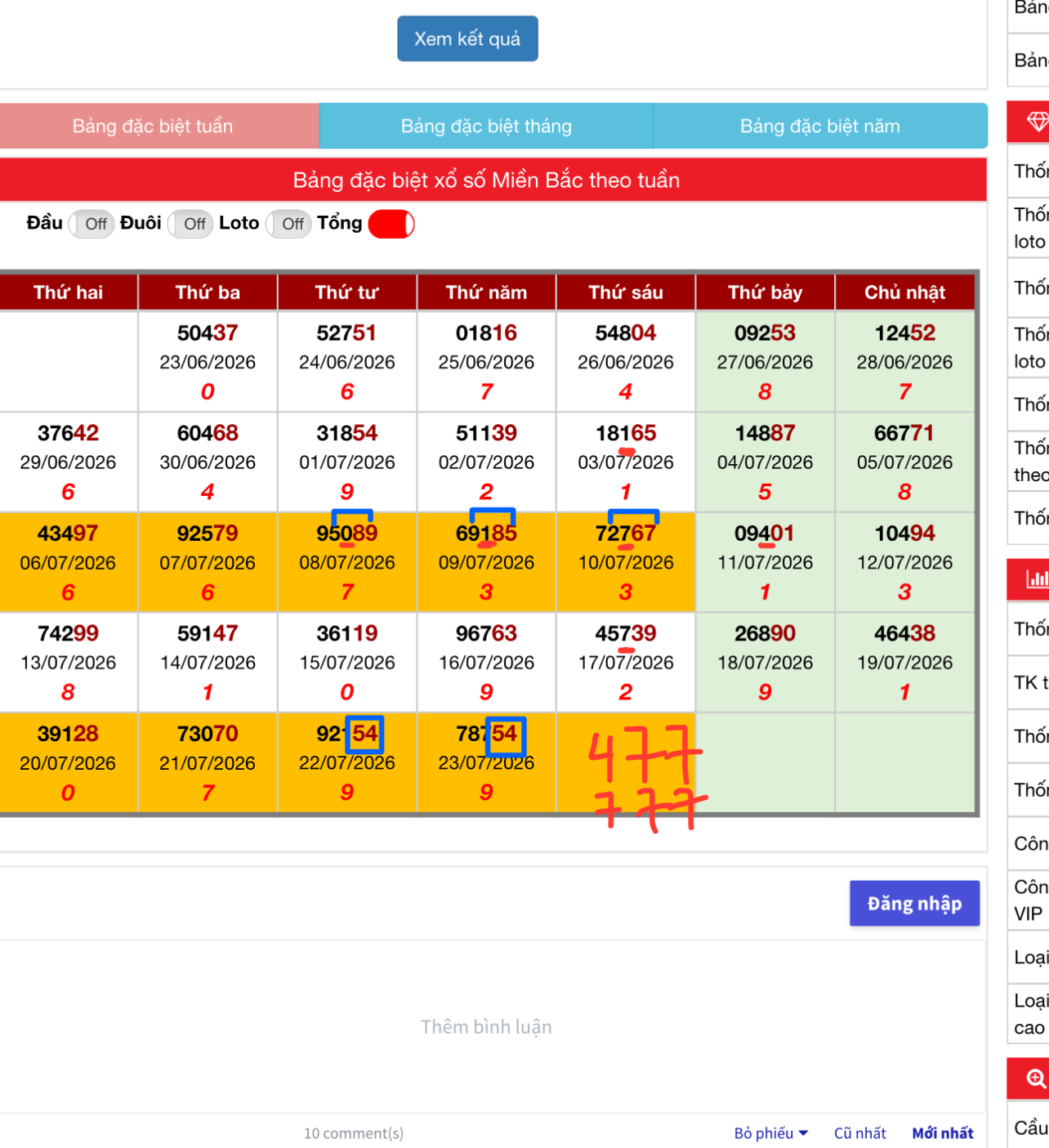The height and width of the screenshot is (1148, 1049).
Task: Disable the red Tổng switch
Action: click(391, 223)
